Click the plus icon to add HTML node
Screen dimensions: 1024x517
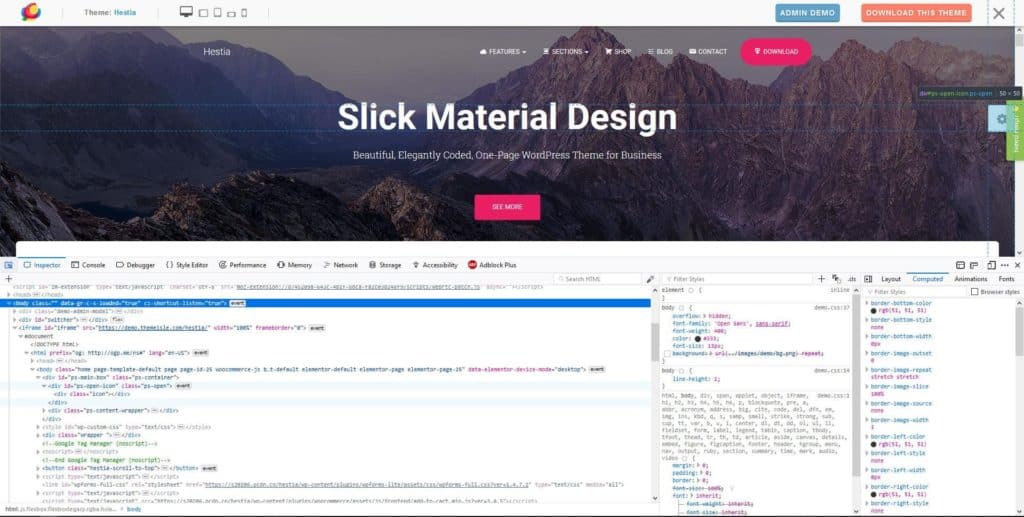[8, 279]
